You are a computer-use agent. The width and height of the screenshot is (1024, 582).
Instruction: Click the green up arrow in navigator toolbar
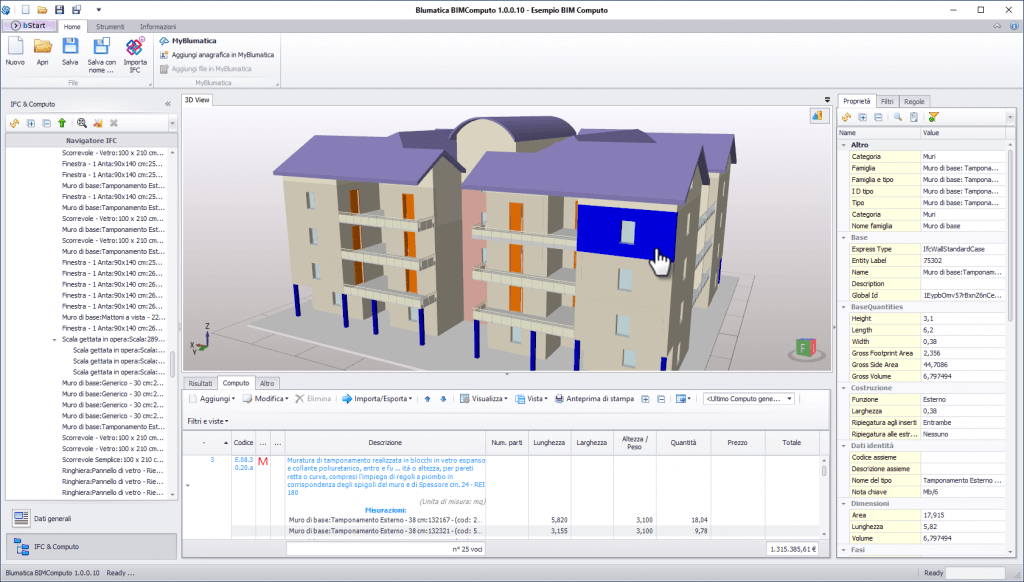click(x=62, y=123)
